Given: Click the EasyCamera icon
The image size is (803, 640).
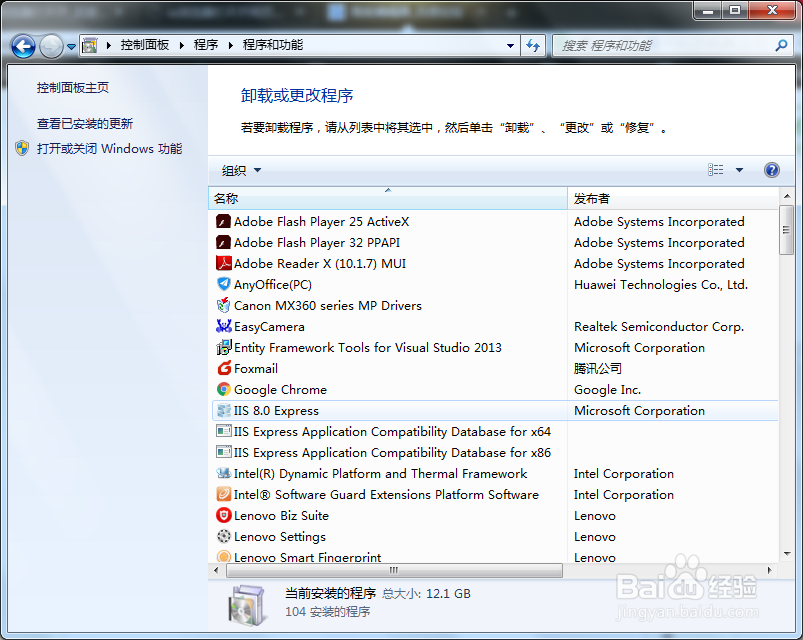Looking at the screenshot, I should point(223,326).
